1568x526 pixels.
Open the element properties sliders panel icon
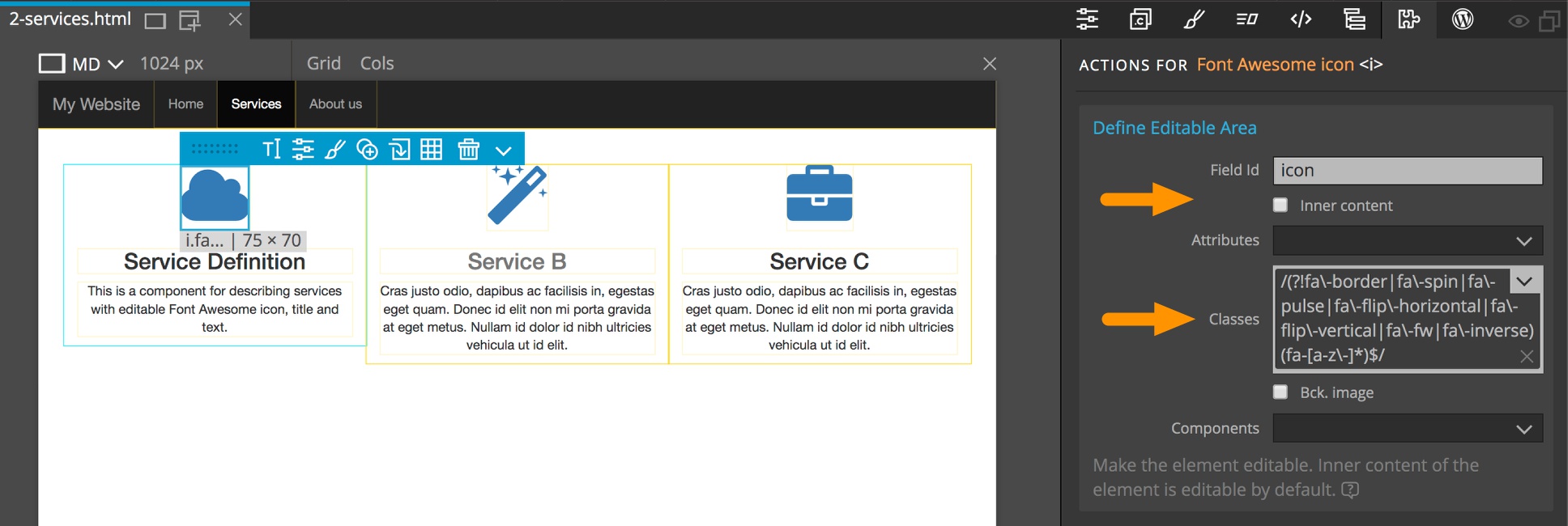[x=1087, y=19]
